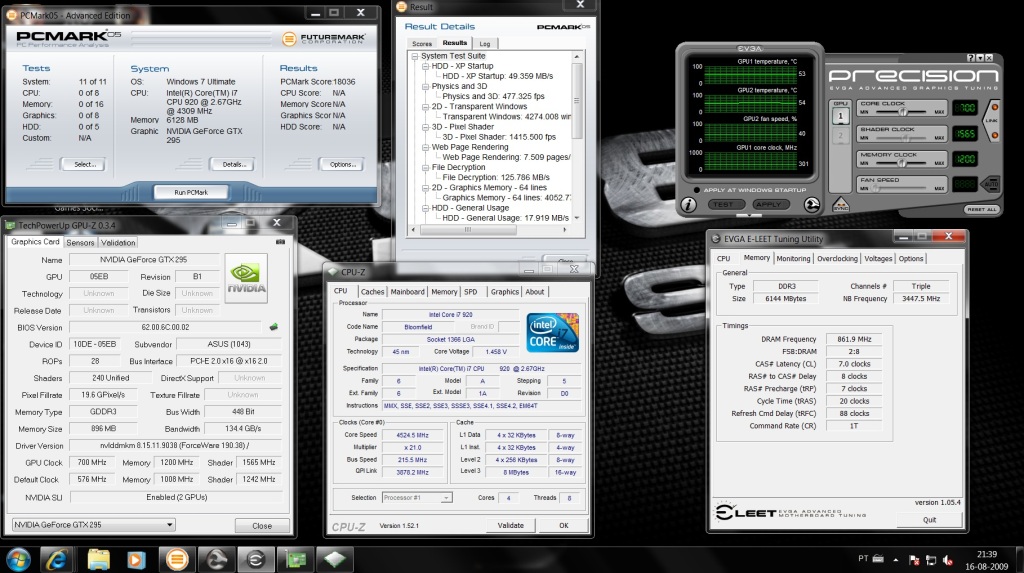
Task: Switch to PCMark05 orange taskbar icon
Action: tap(176, 560)
